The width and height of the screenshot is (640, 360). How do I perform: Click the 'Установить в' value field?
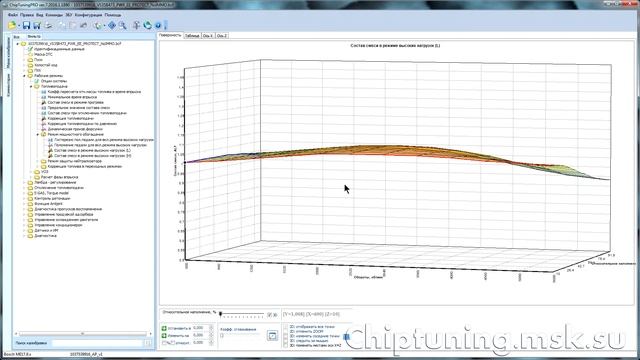point(200,328)
